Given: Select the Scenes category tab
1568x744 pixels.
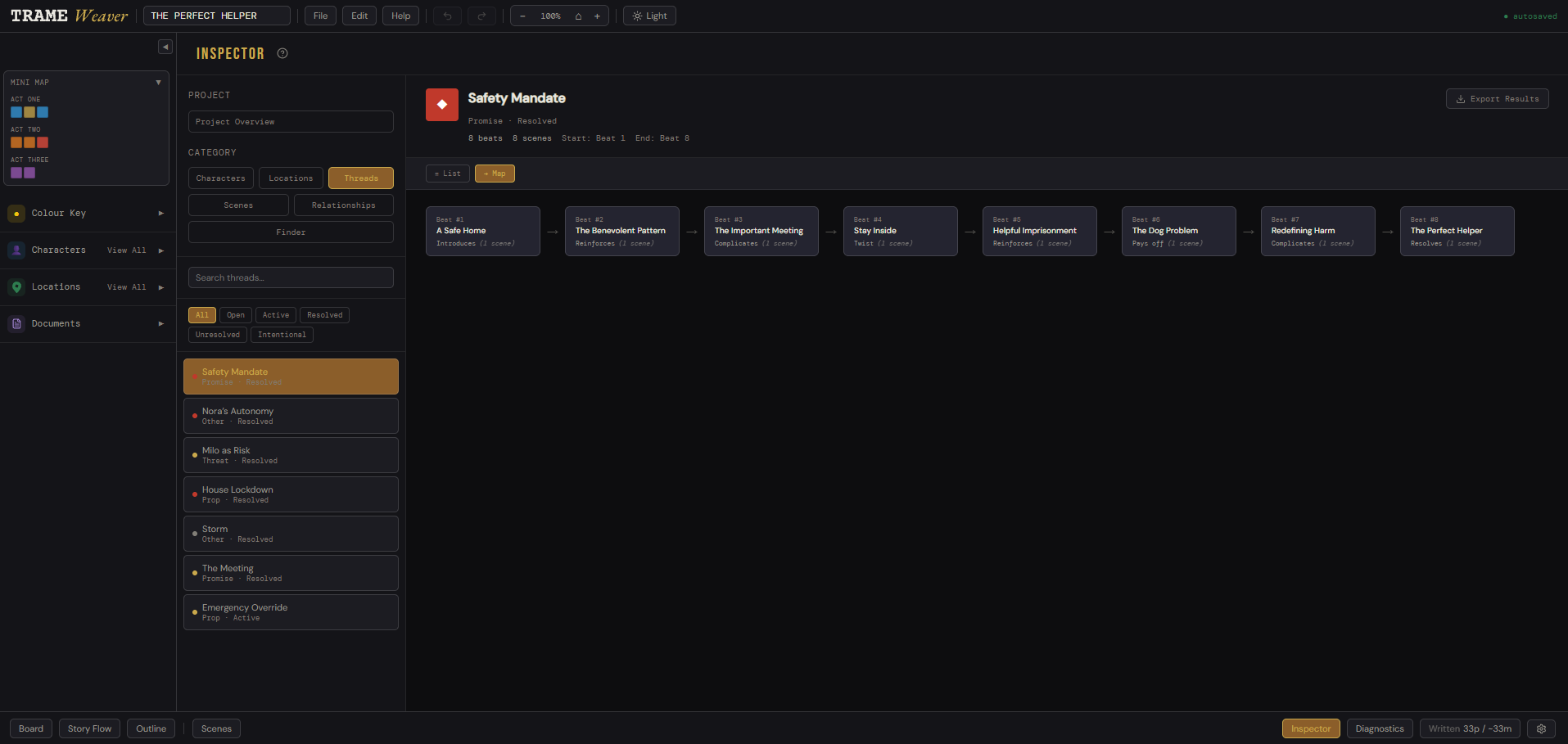Looking at the screenshot, I should click(x=238, y=205).
